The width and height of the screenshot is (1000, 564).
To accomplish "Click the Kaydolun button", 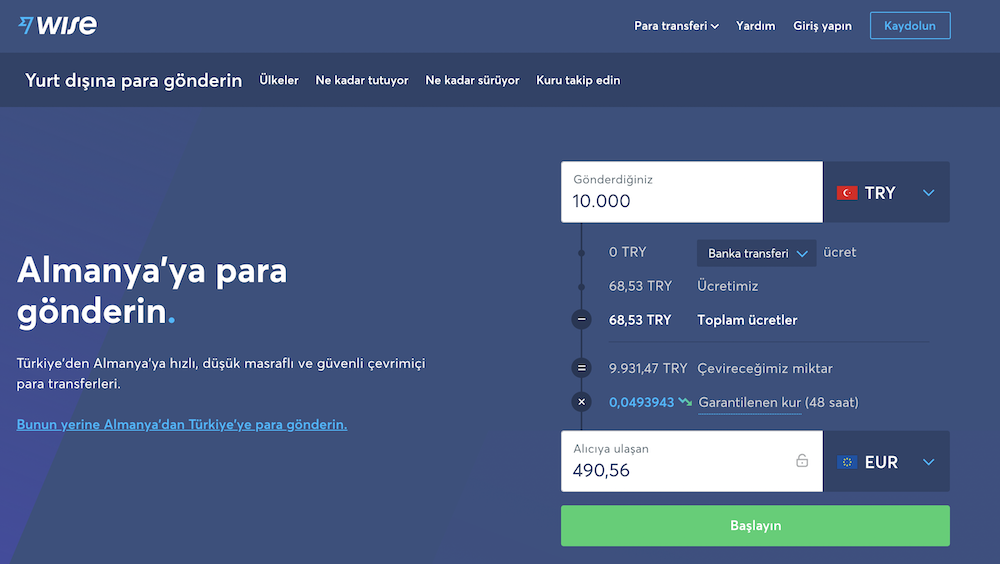I will pyautogui.click(x=909, y=26).
